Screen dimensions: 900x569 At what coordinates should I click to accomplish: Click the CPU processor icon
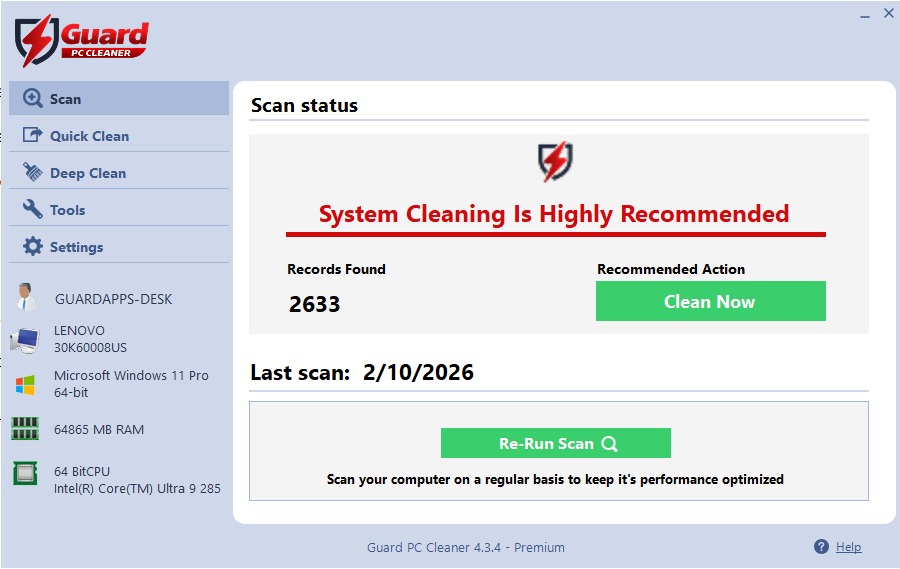tap(25, 473)
